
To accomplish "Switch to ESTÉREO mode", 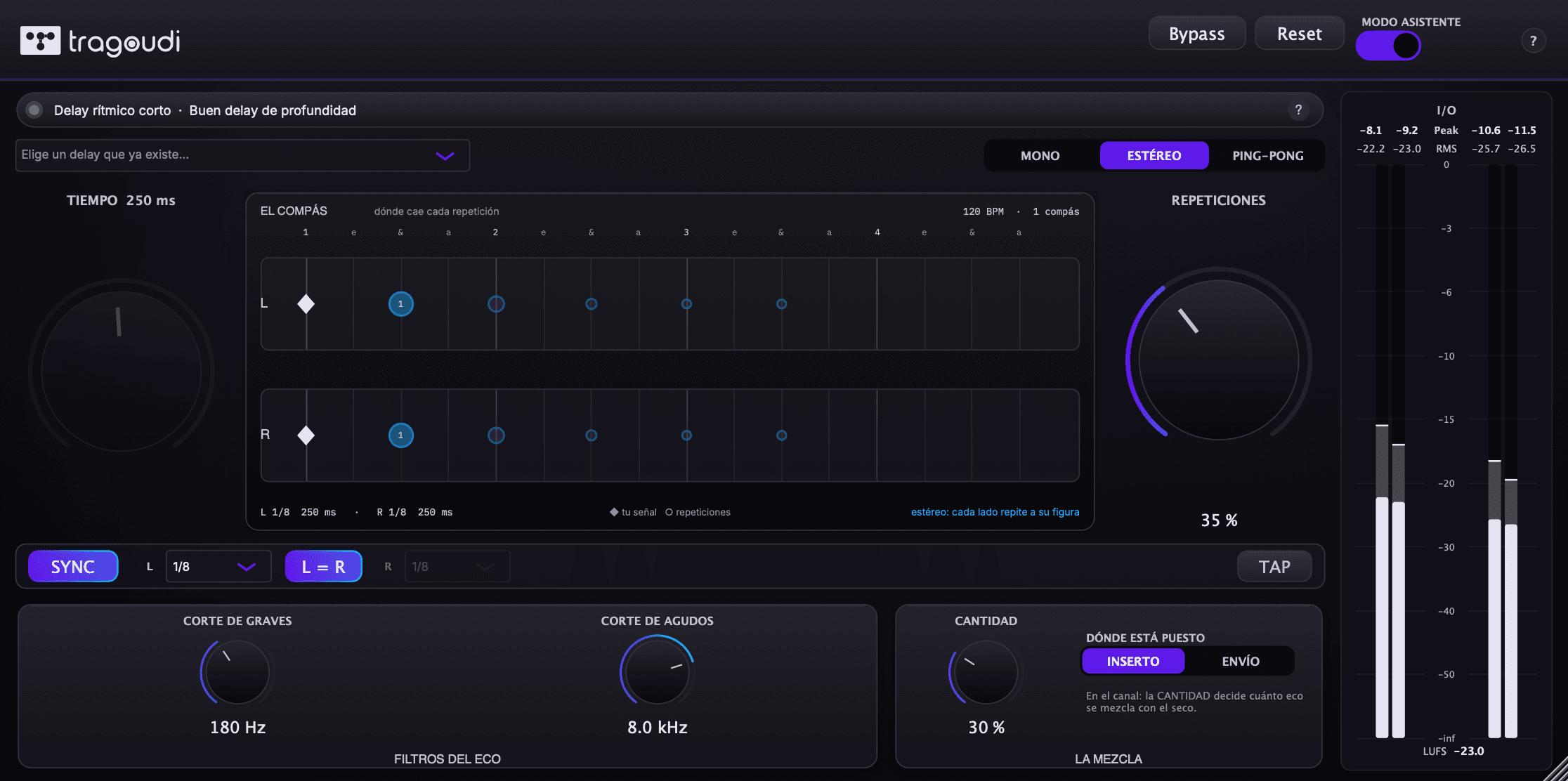I will [1154, 156].
